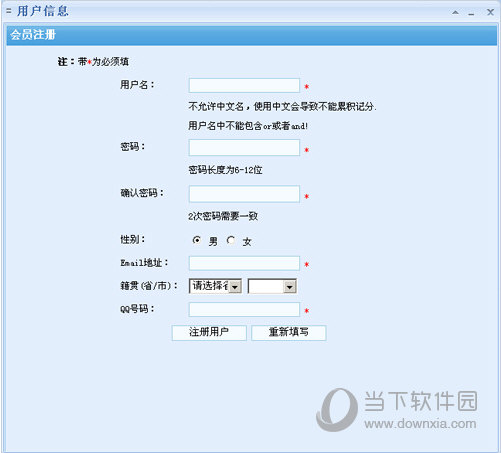The height and width of the screenshot is (453, 501).
Task: Click the 用户名 input field
Action: coord(244,86)
